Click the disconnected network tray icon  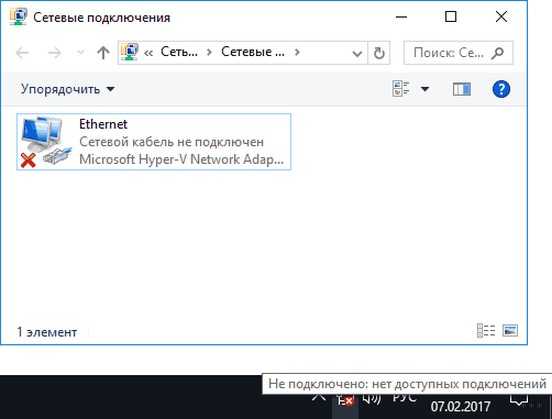point(345,401)
